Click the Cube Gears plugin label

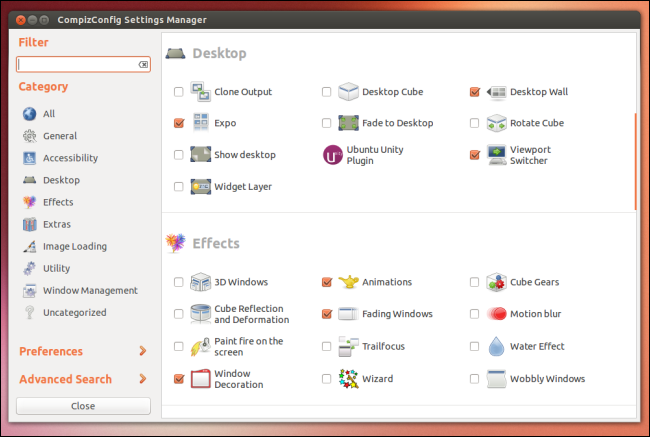tap(535, 282)
